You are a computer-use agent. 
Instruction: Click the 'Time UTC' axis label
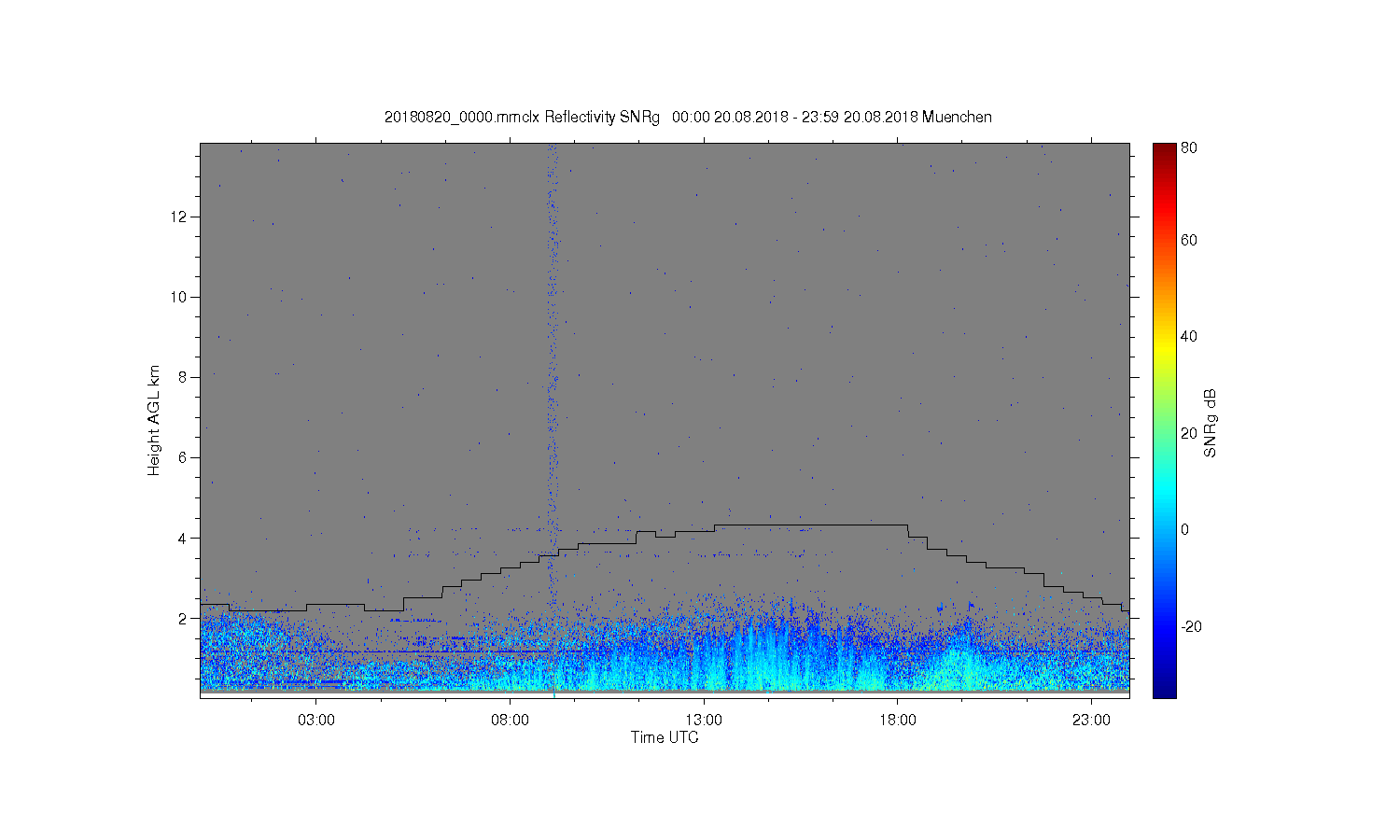(x=665, y=737)
